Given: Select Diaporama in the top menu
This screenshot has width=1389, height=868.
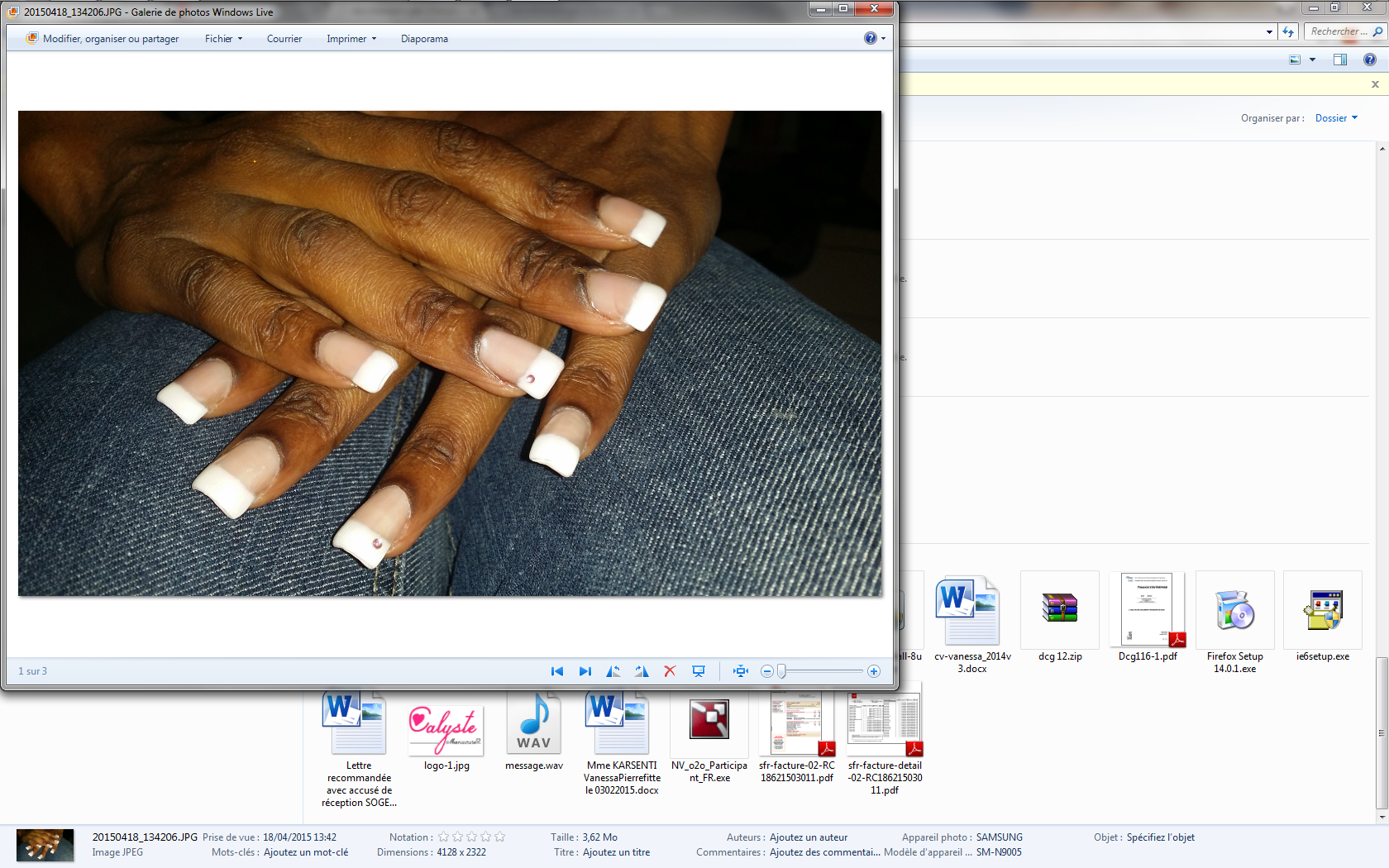Looking at the screenshot, I should (424, 39).
